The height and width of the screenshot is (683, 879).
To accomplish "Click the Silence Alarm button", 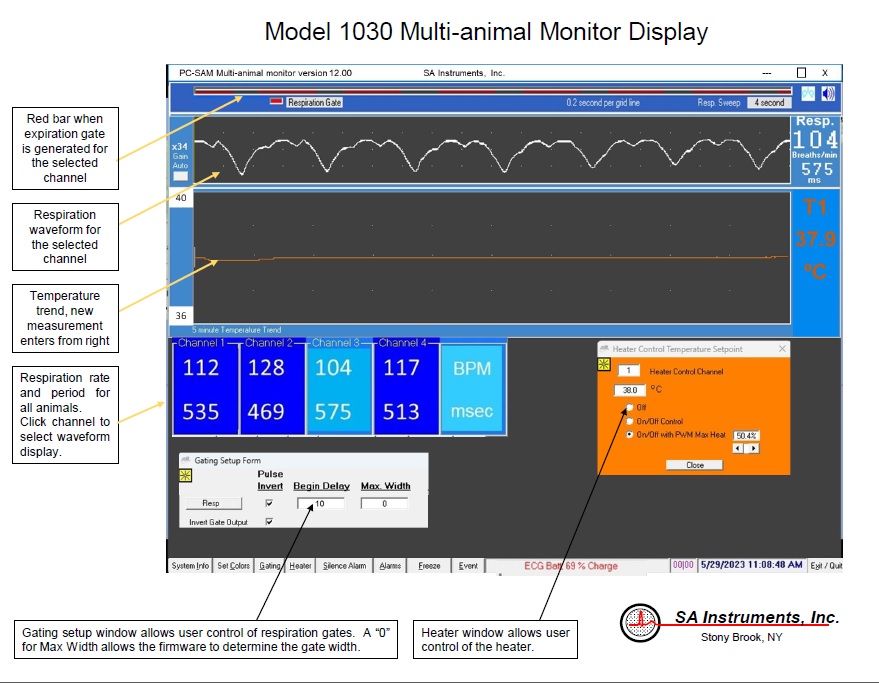I will (x=344, y=566).
